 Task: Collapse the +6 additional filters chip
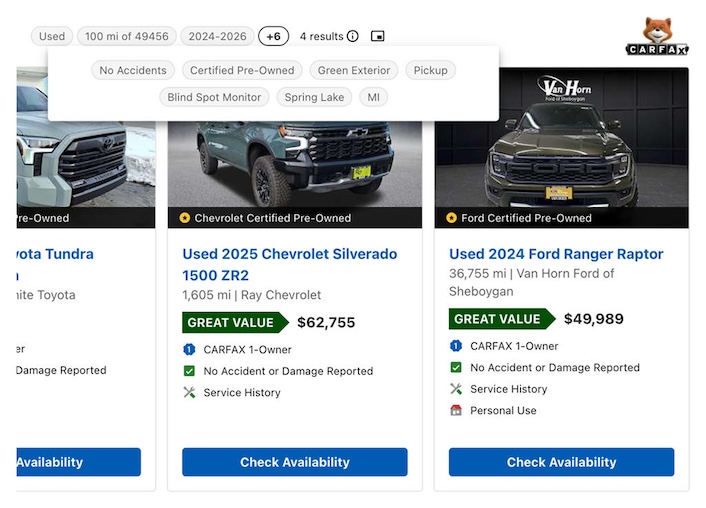click(x=273, y=36)
